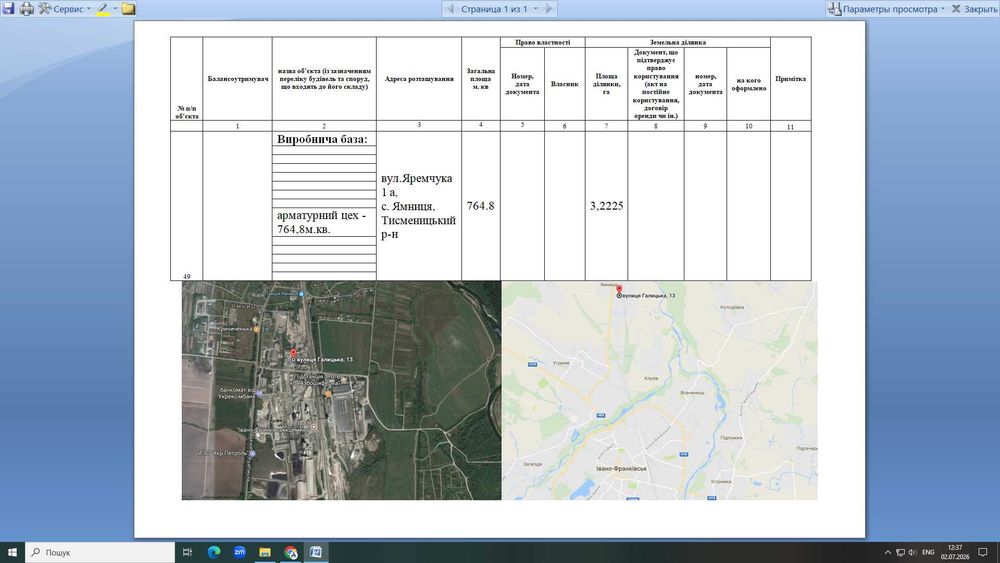This screenshot has height=563, width=1000.
Task: Go to next page arrow
Action: click(x=549, y=9)
